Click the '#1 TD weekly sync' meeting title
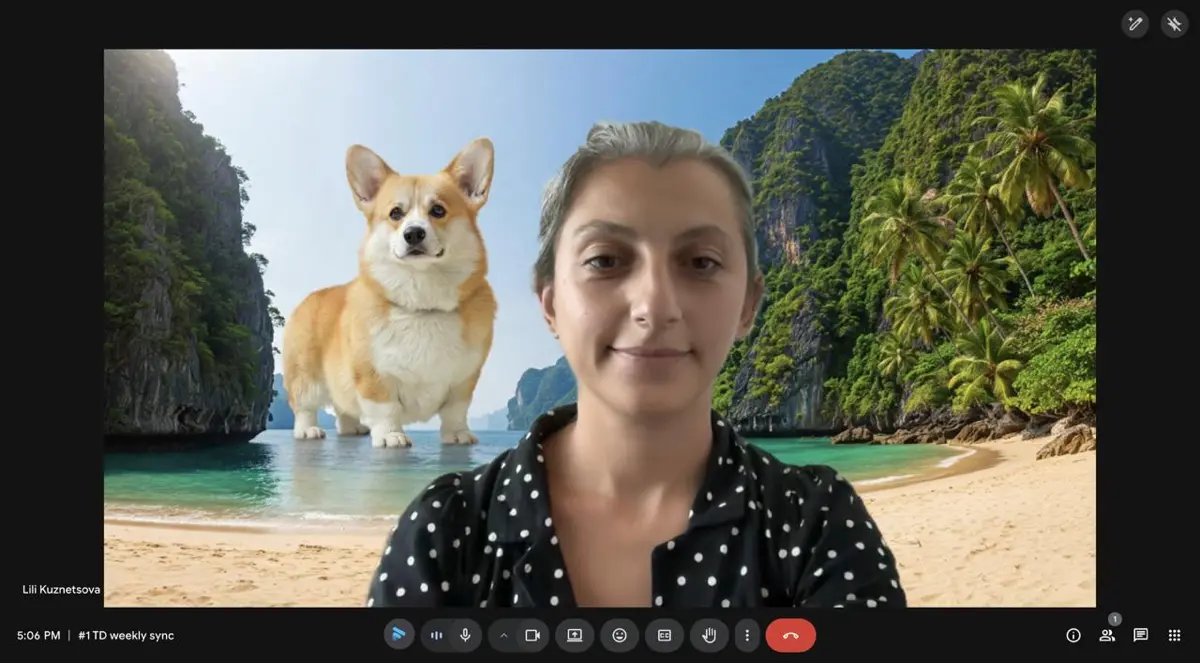The width and height of the screenshot is (1200, 663). [126, 635]
